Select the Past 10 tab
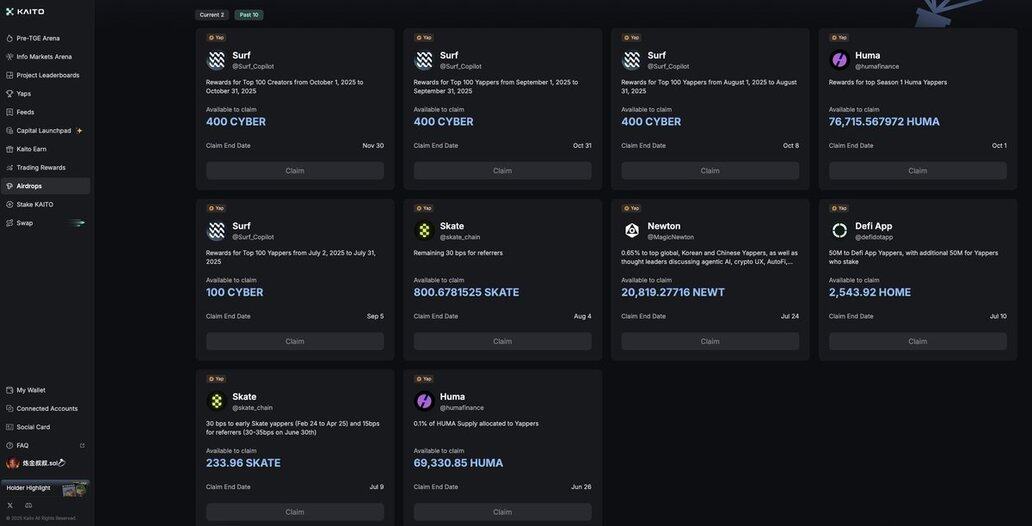The height and width of the screenshot is (526, 1032). tap(249, 15)
